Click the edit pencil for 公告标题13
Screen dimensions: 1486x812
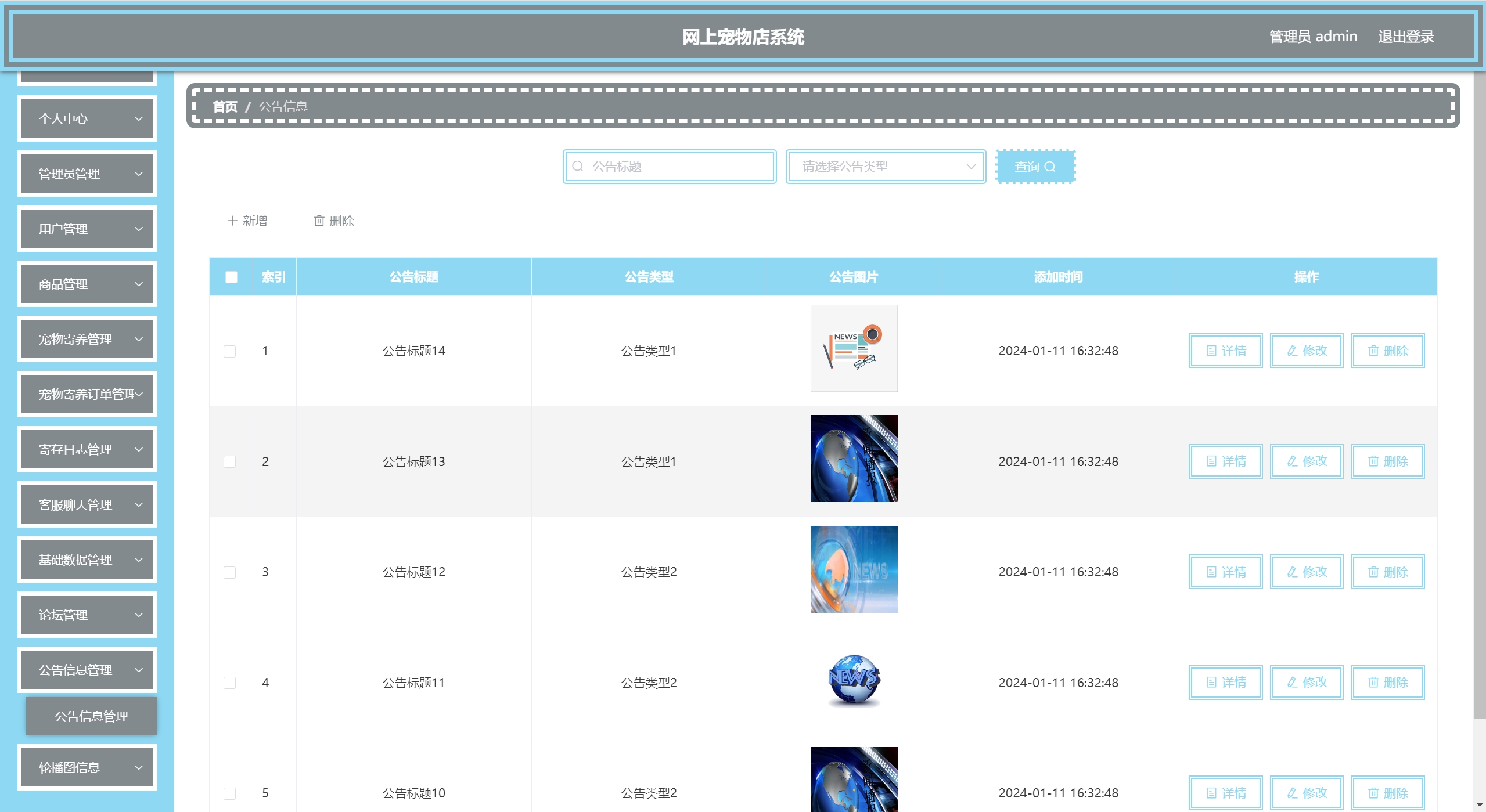pos(1292,461)
